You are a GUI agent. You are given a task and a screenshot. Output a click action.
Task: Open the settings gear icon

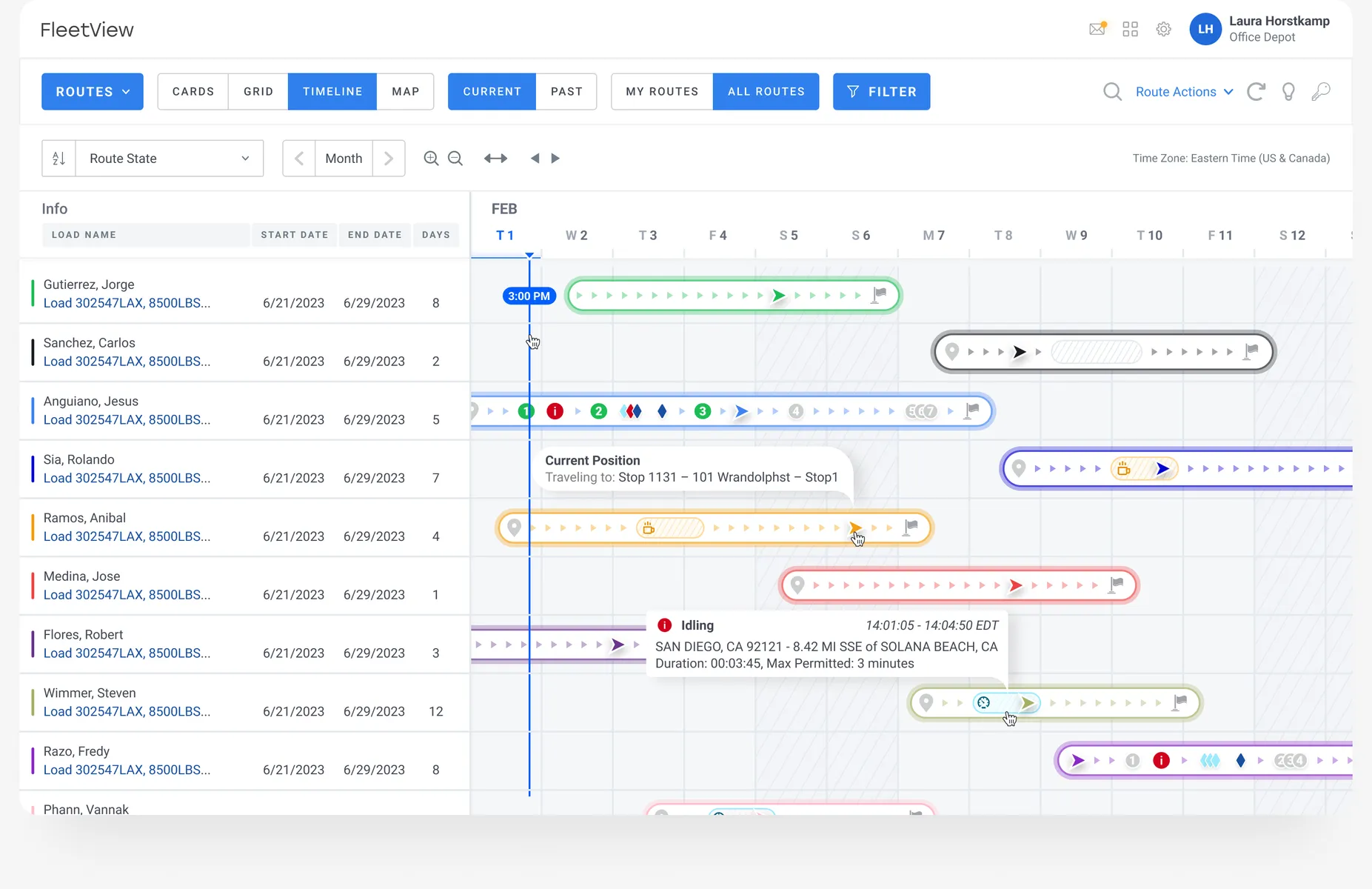[x=1163, y=29]
